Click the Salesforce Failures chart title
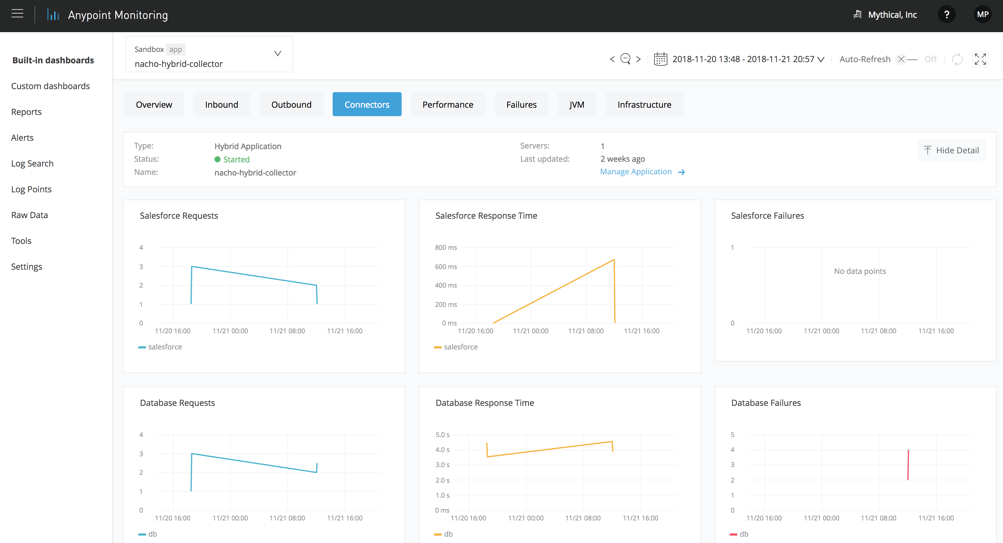Screen dimensions: 1003x543 pos(768,216)
